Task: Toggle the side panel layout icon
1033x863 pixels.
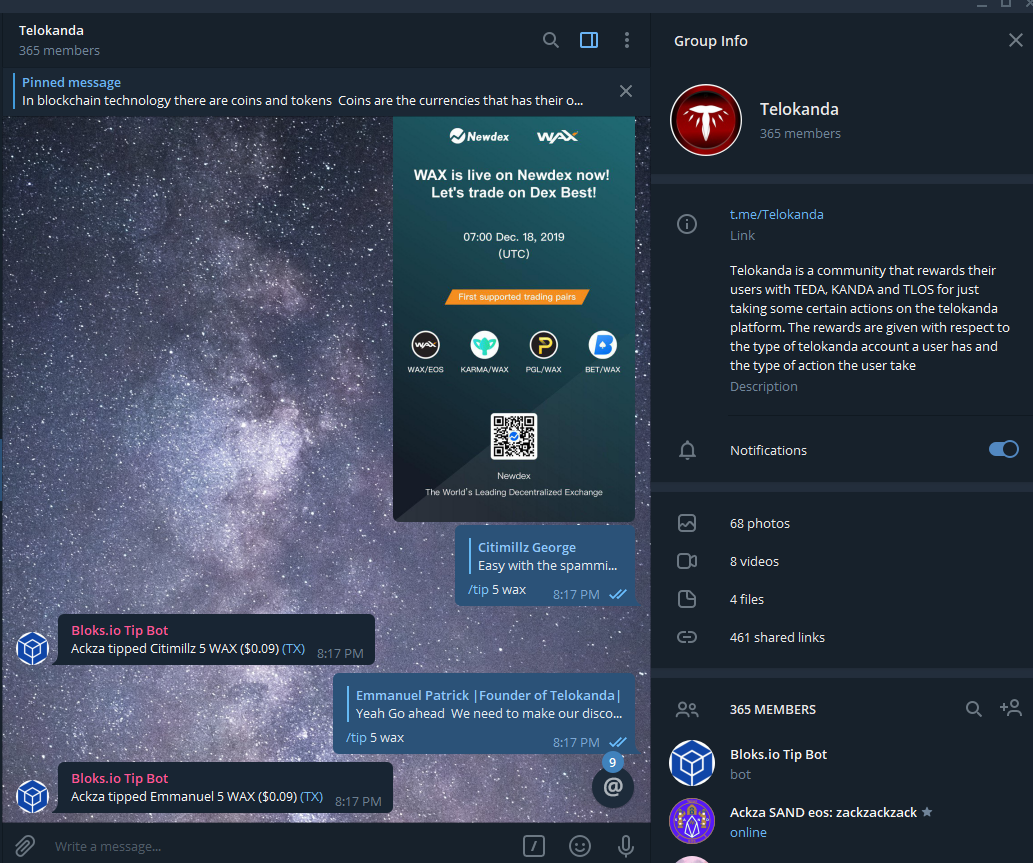Action: tap(589, 40)
